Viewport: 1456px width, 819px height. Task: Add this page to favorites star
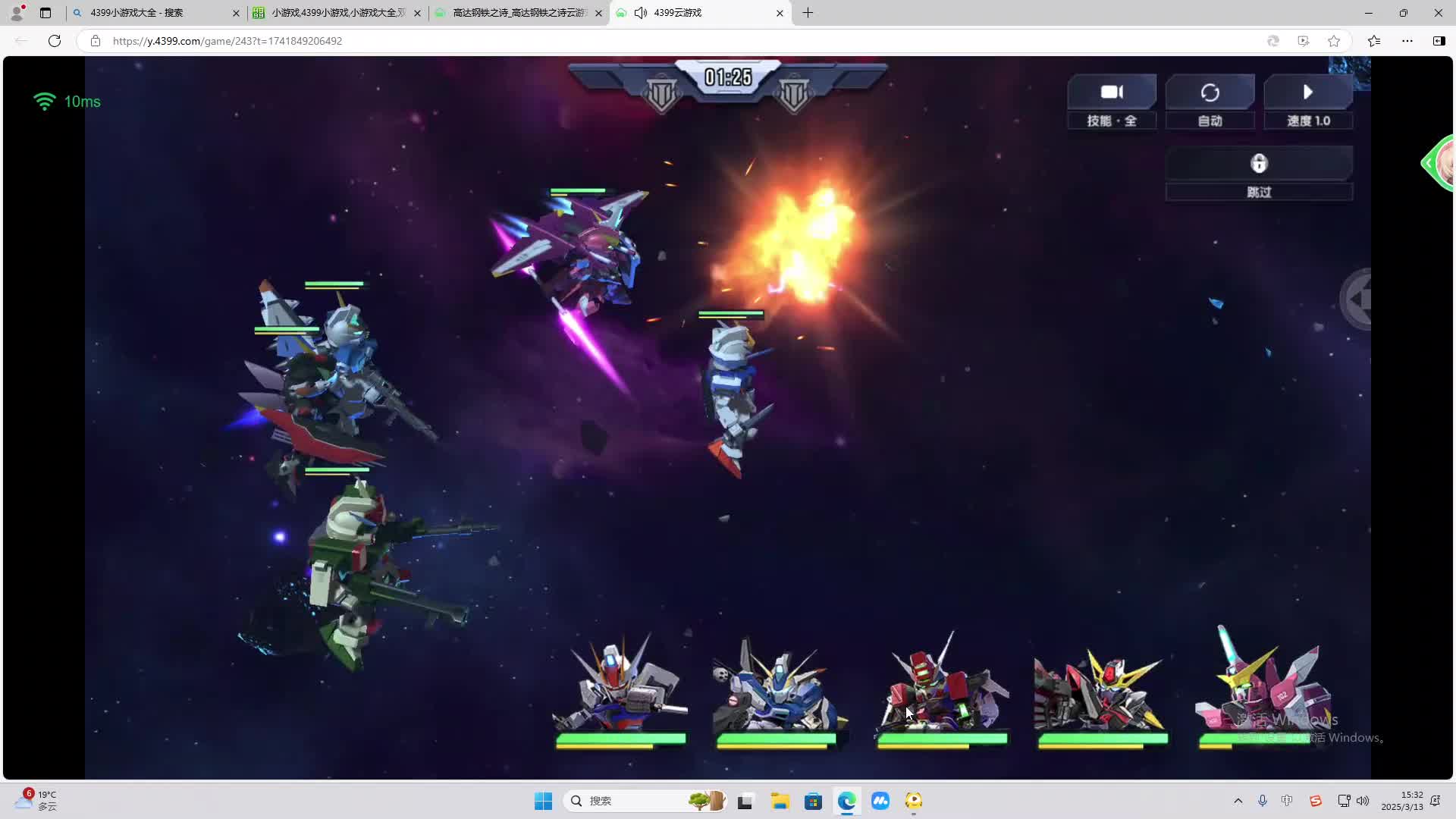(x=1334, y=41)
